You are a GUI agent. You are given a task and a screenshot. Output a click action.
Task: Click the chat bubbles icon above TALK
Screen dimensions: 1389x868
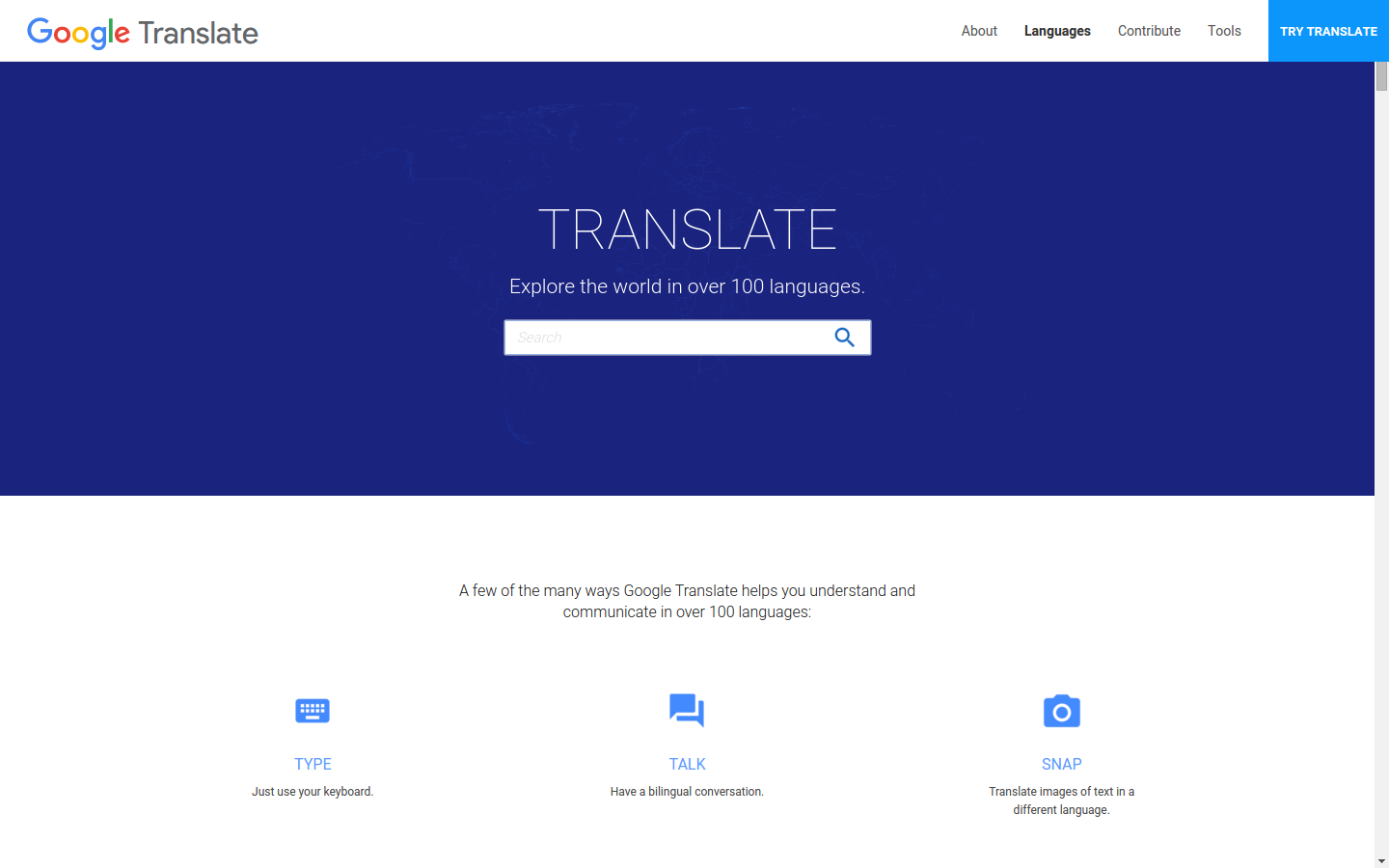pos(687,711)
